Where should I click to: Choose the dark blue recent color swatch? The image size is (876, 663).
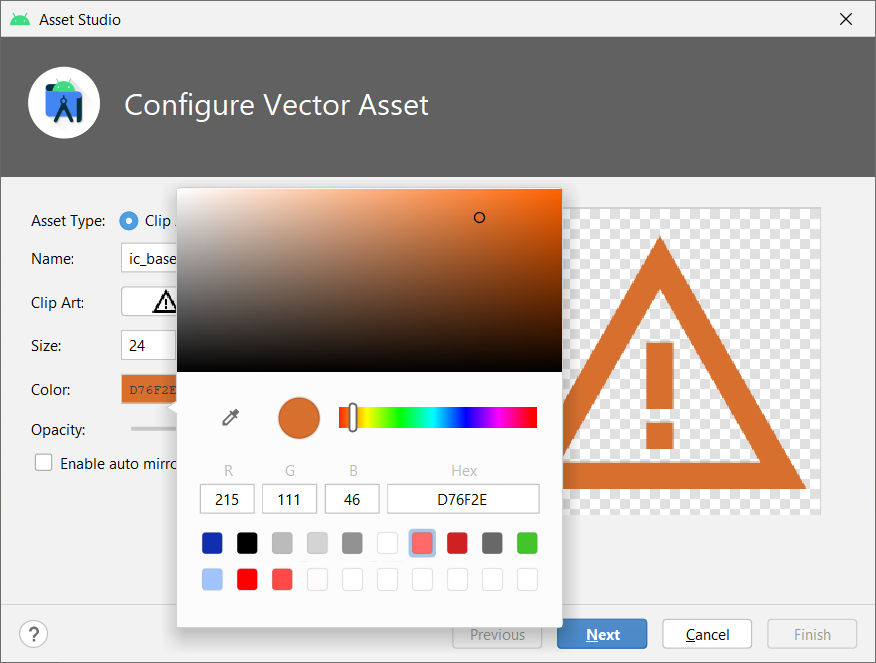[212, 543]
